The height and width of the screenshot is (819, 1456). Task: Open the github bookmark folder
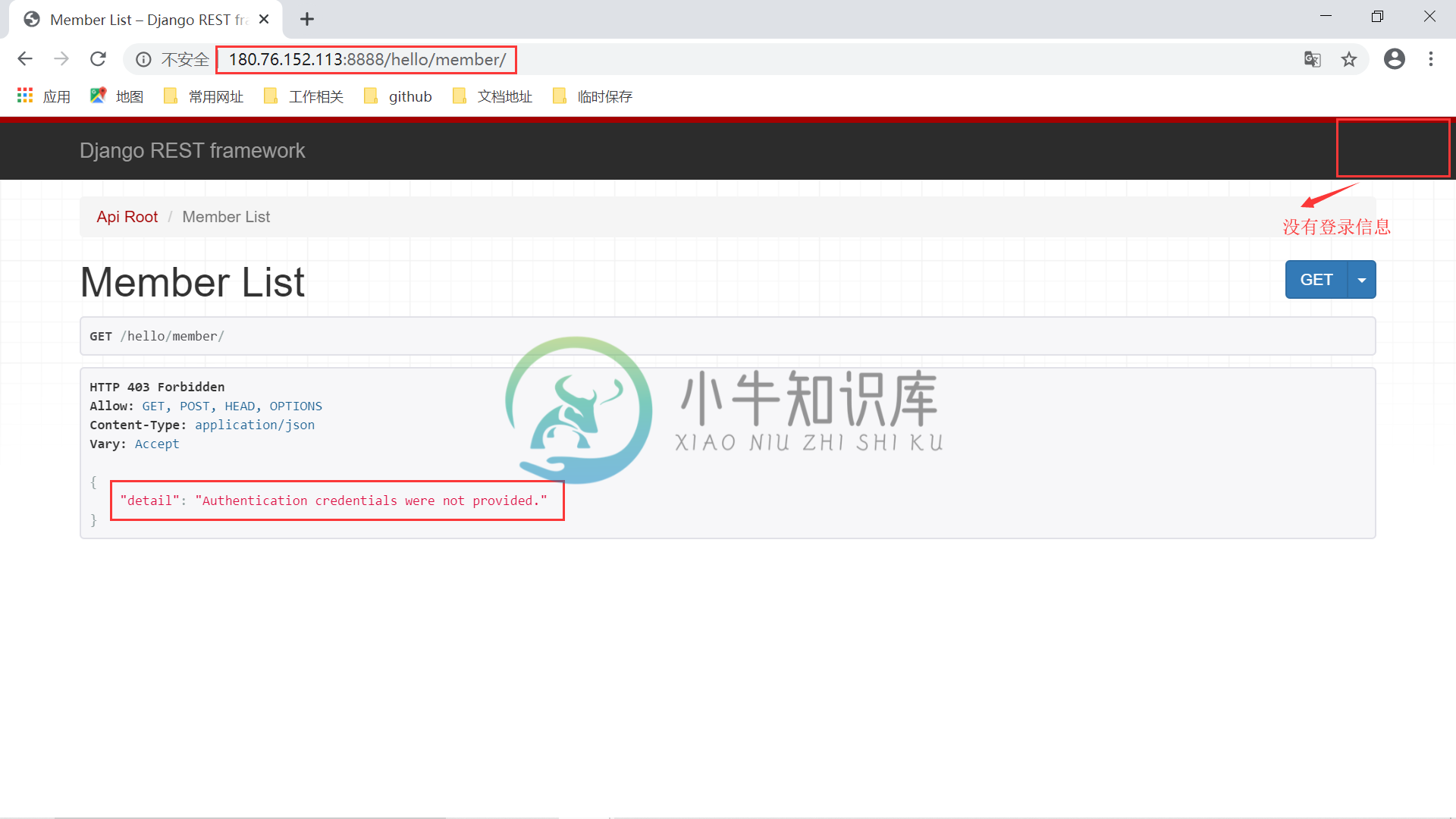(x=397, y=96)
